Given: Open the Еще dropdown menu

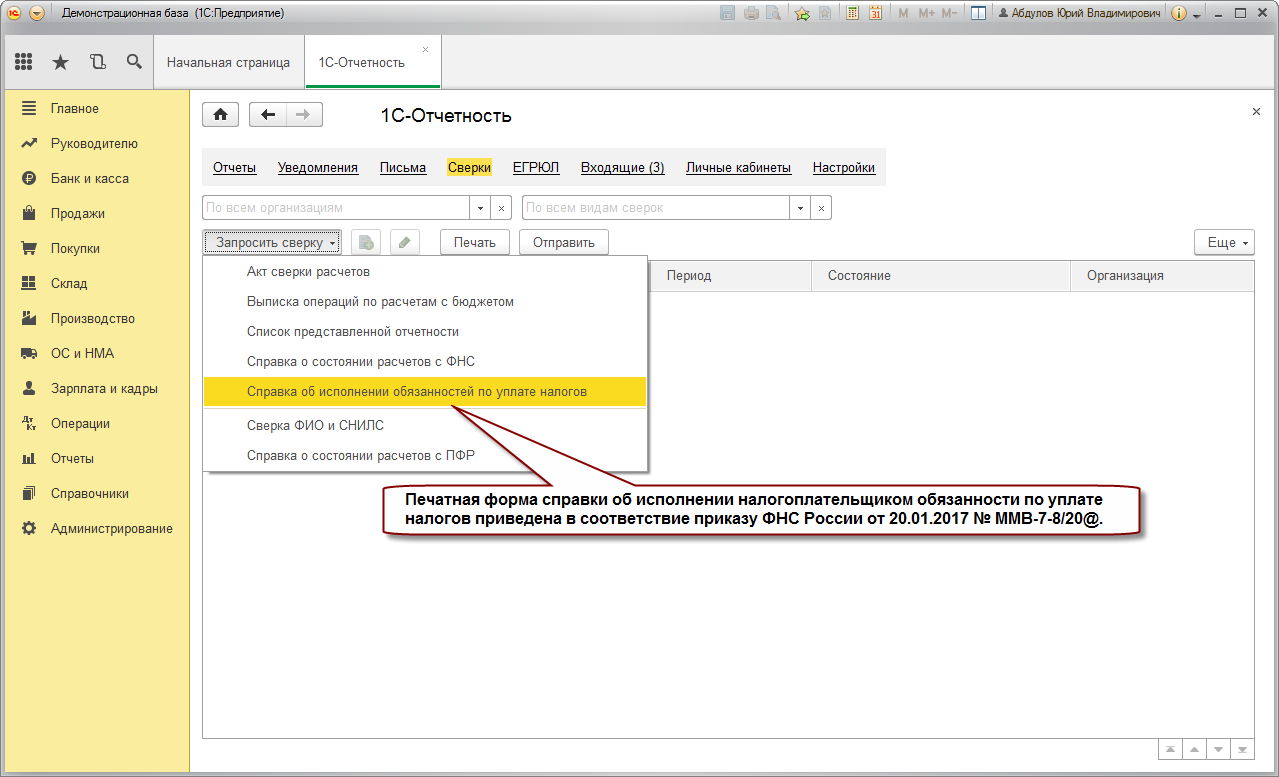Looking at the screenshot, I should [x=1224, y=242].
